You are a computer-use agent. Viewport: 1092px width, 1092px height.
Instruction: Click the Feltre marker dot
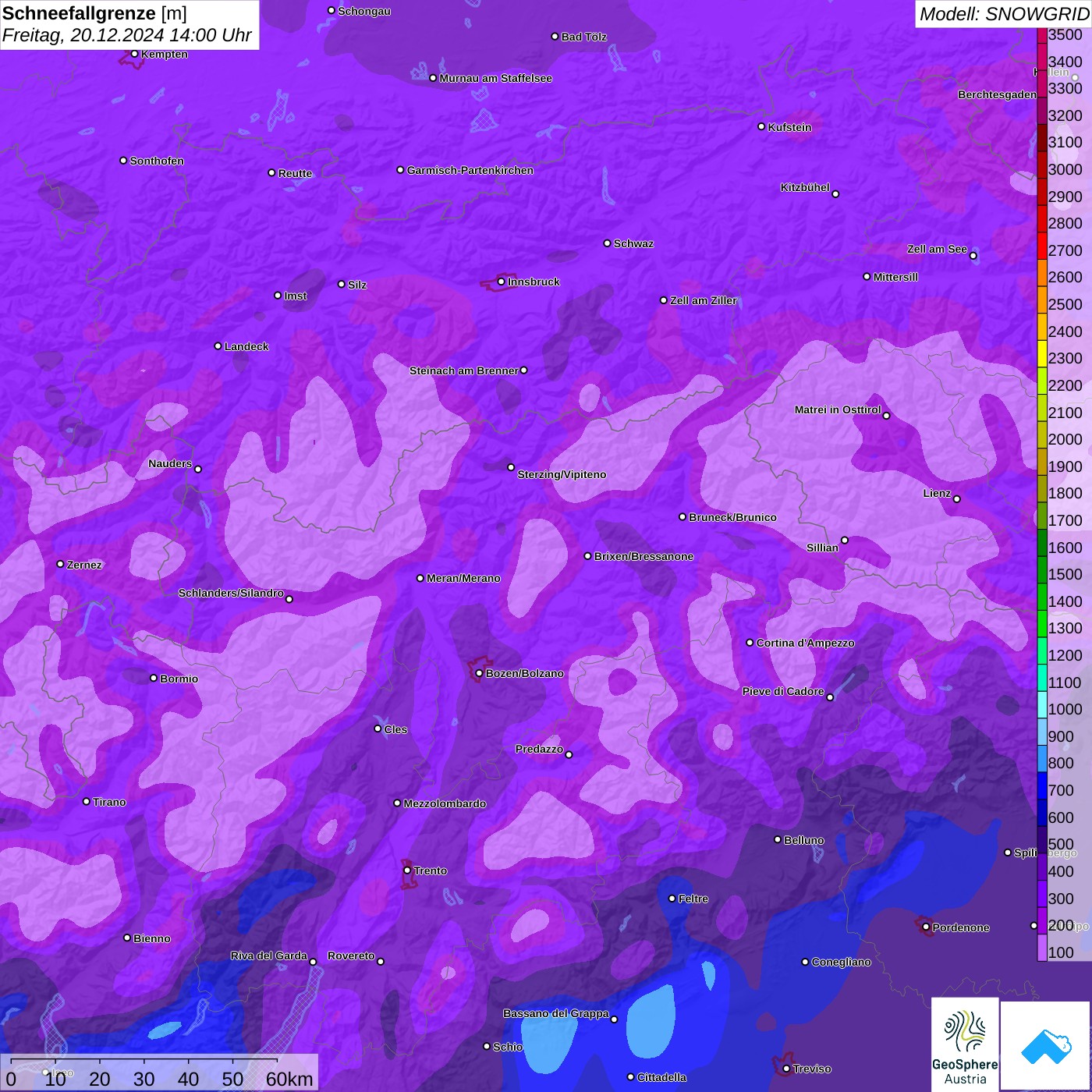pos(672,899)
